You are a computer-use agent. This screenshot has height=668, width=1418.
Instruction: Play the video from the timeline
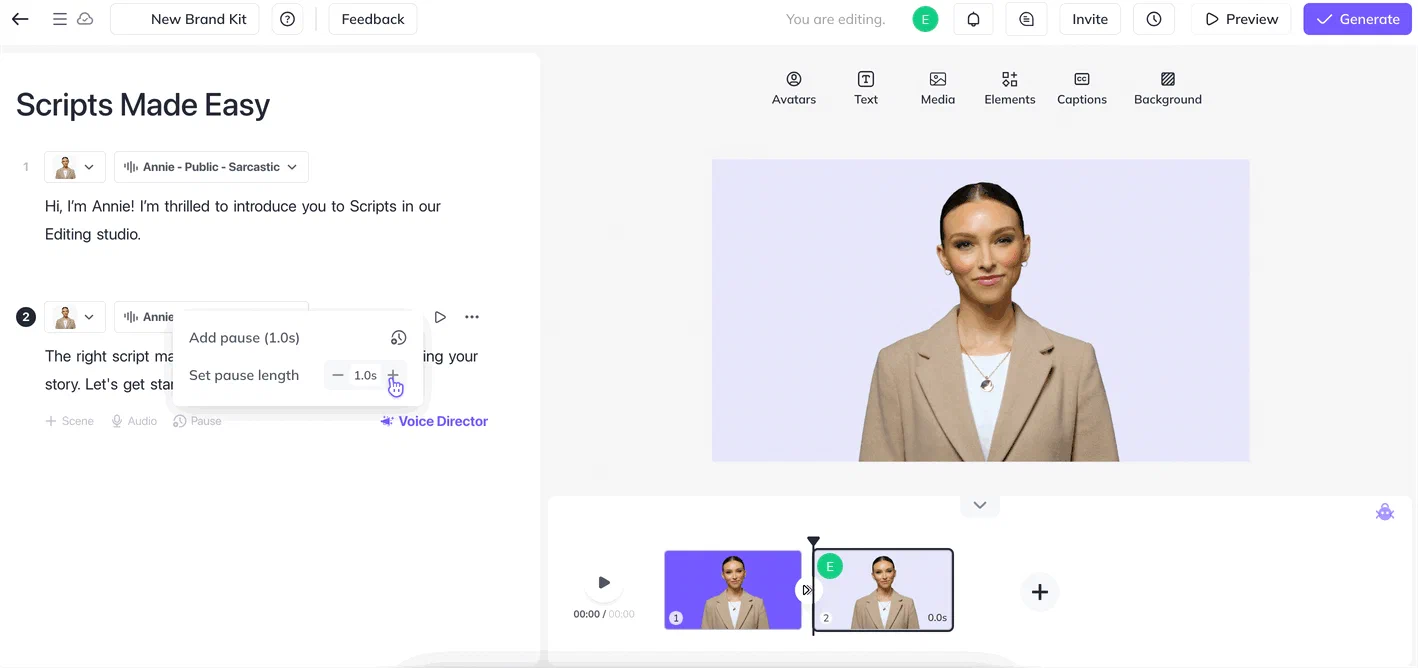coord(604,582)
